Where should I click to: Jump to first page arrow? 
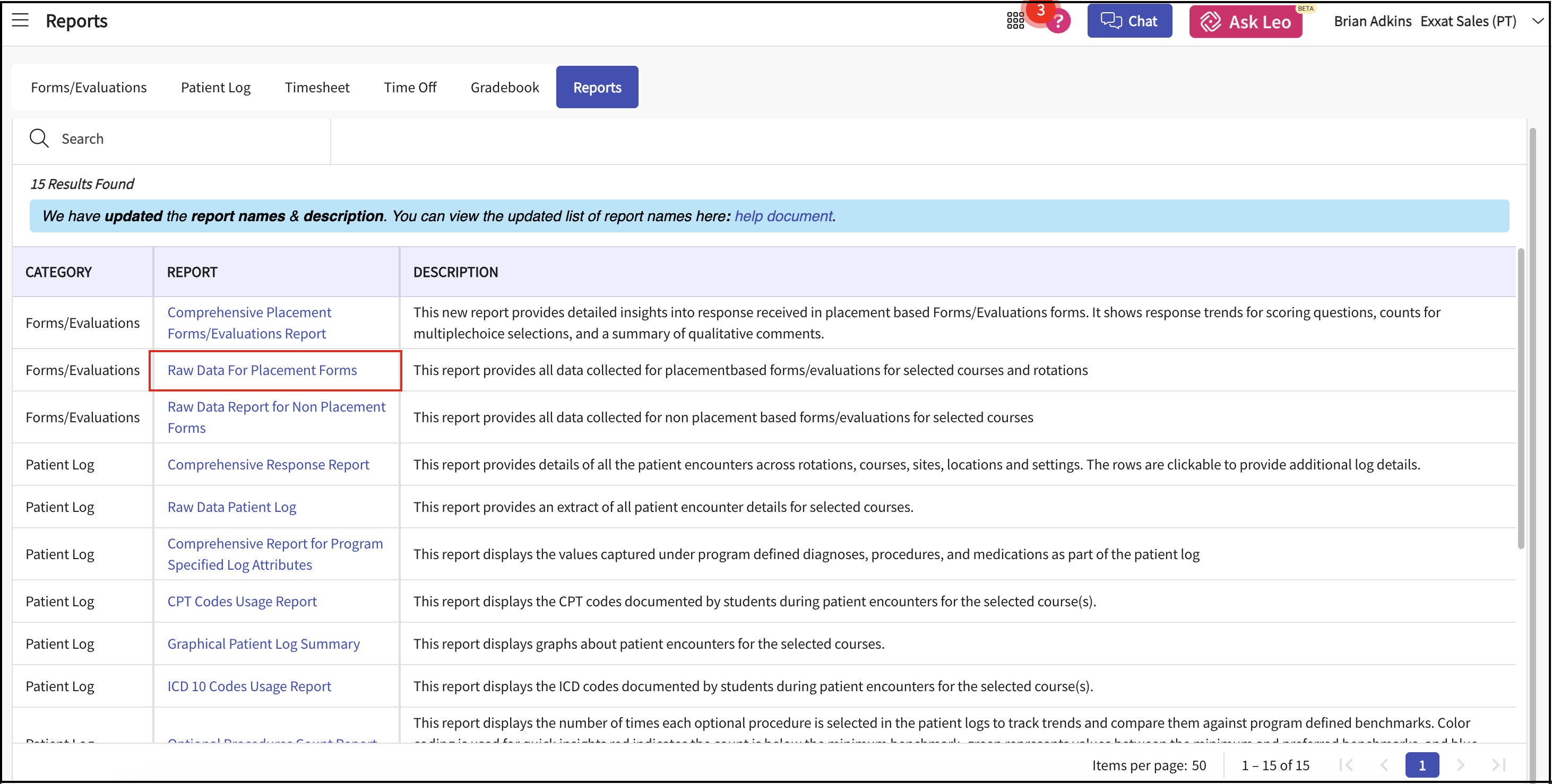pos(1347,765)
